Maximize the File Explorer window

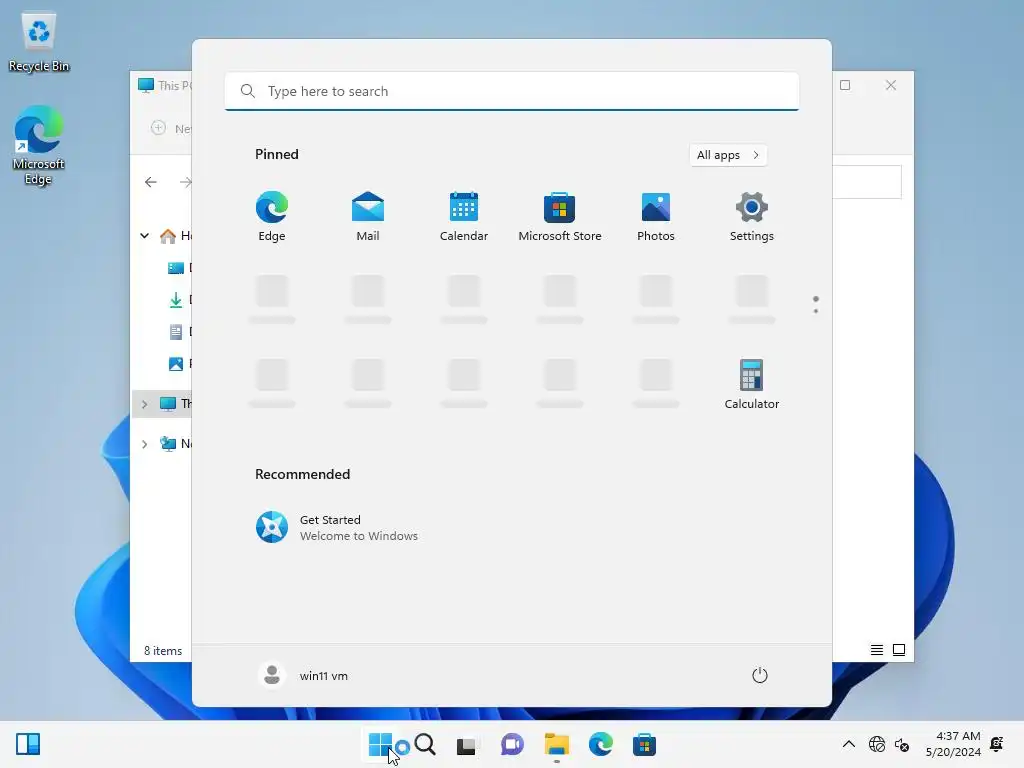click(845, 85)
